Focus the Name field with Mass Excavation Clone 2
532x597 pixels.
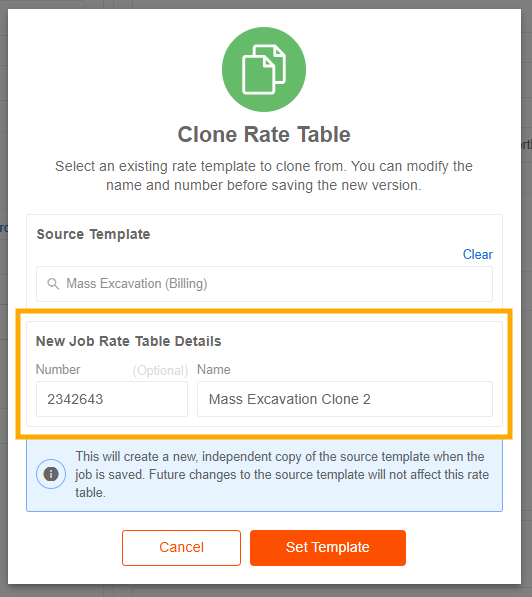[x=345, y=399]
